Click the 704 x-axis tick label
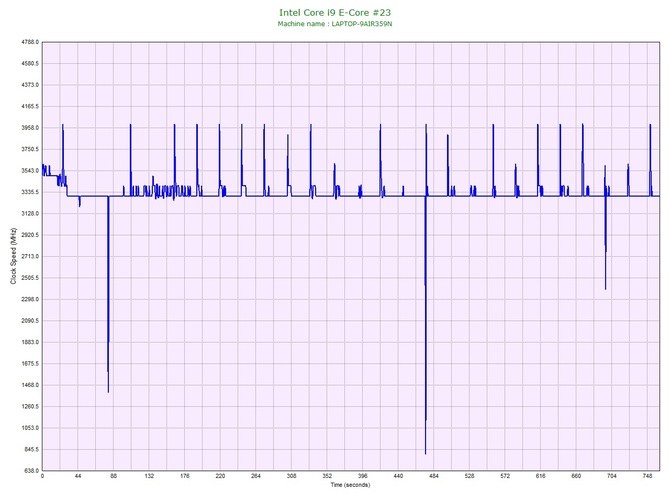Screen dimensions: 670x502 tap(612, 476)
